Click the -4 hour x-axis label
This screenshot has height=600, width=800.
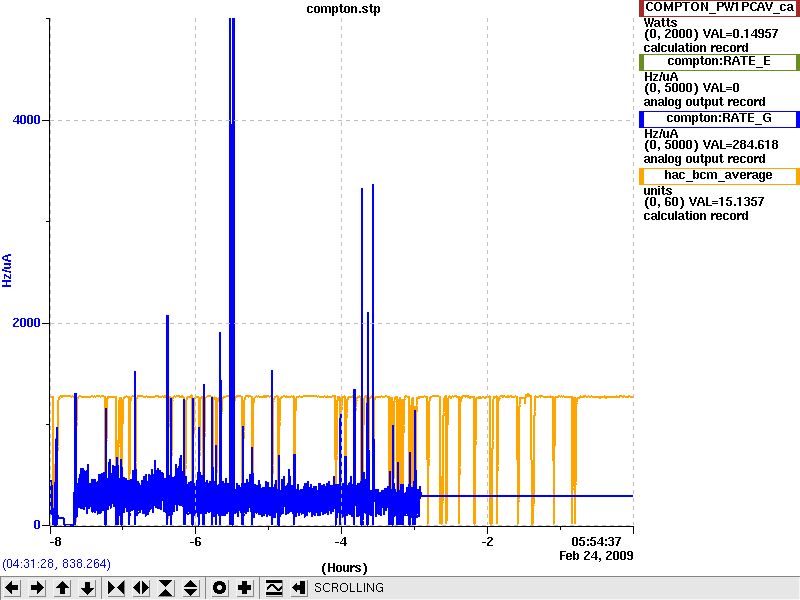point(341,541)
